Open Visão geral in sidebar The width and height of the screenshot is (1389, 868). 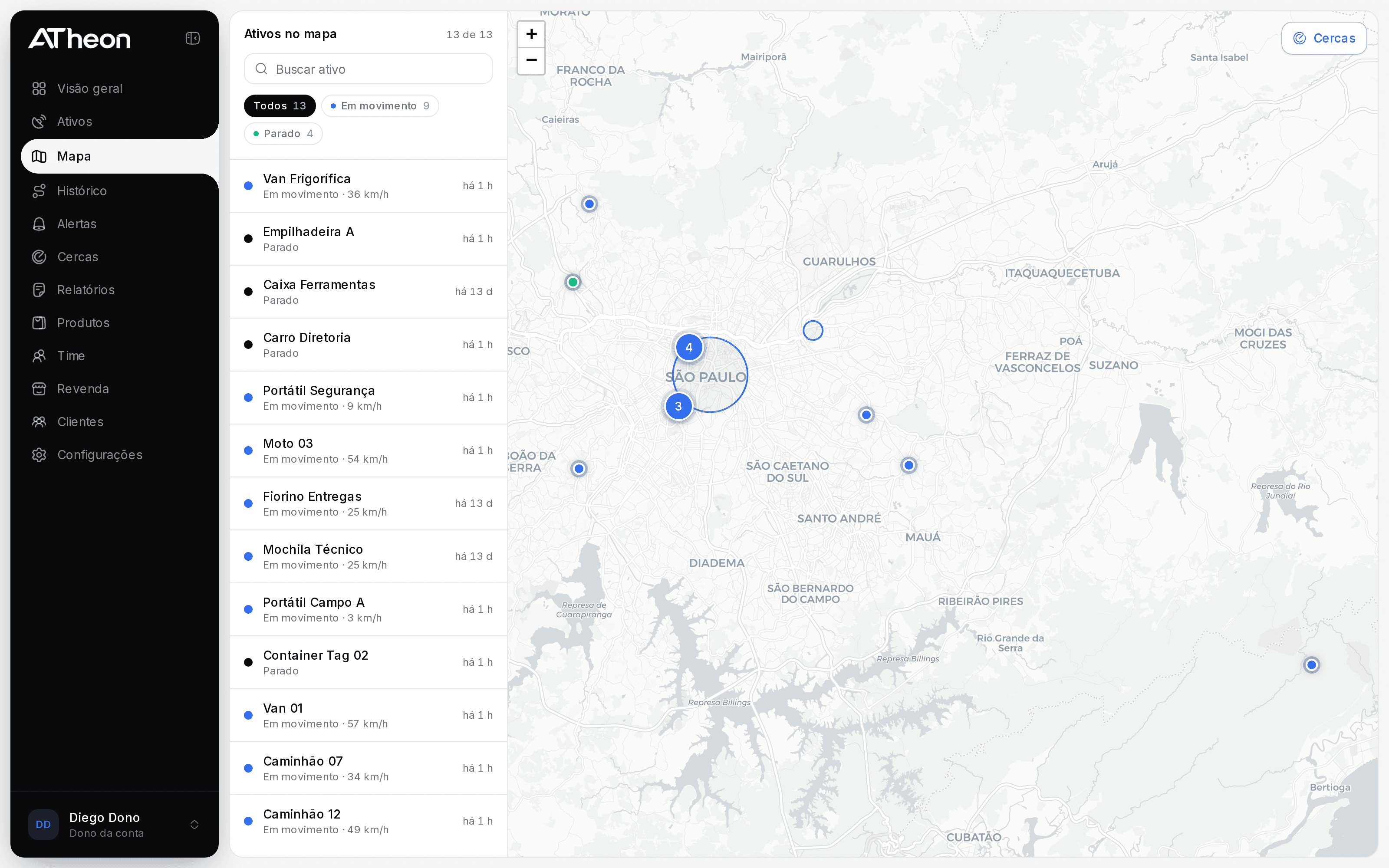(119, 89)
